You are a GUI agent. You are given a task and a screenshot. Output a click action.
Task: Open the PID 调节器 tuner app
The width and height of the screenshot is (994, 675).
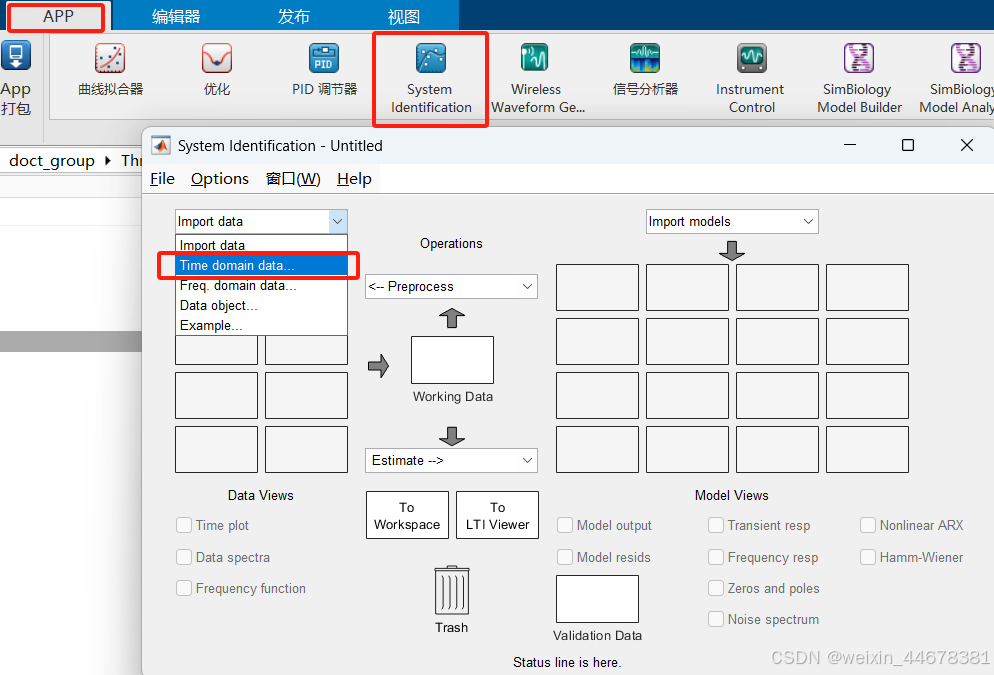[324, 70]
